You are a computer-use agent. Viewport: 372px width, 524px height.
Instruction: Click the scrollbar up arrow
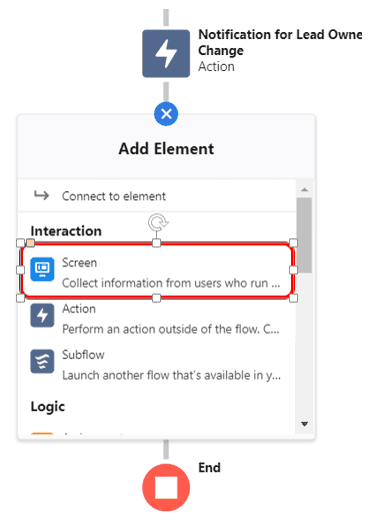coord(304,190)
